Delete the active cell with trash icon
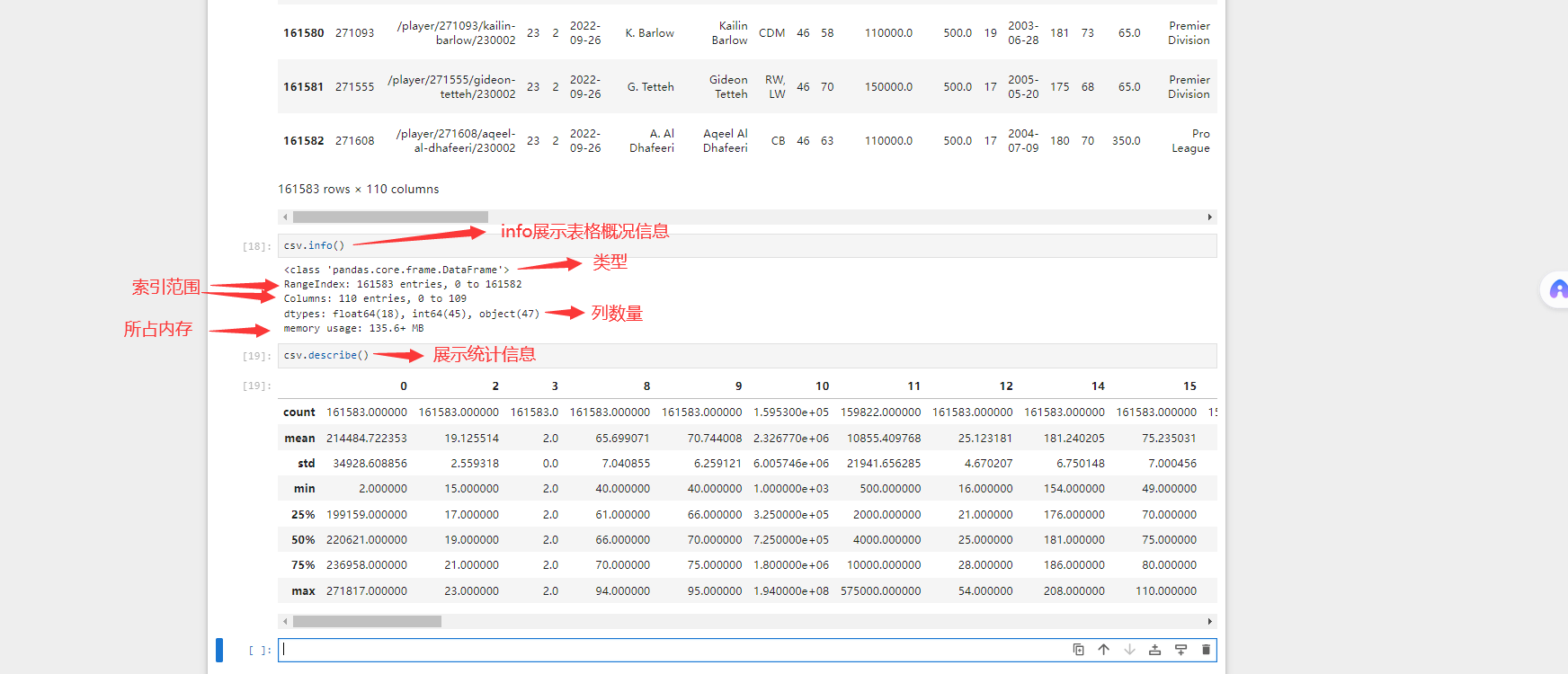The image size is (1568, 674). pyautogui.click(x=1207, y=650)
